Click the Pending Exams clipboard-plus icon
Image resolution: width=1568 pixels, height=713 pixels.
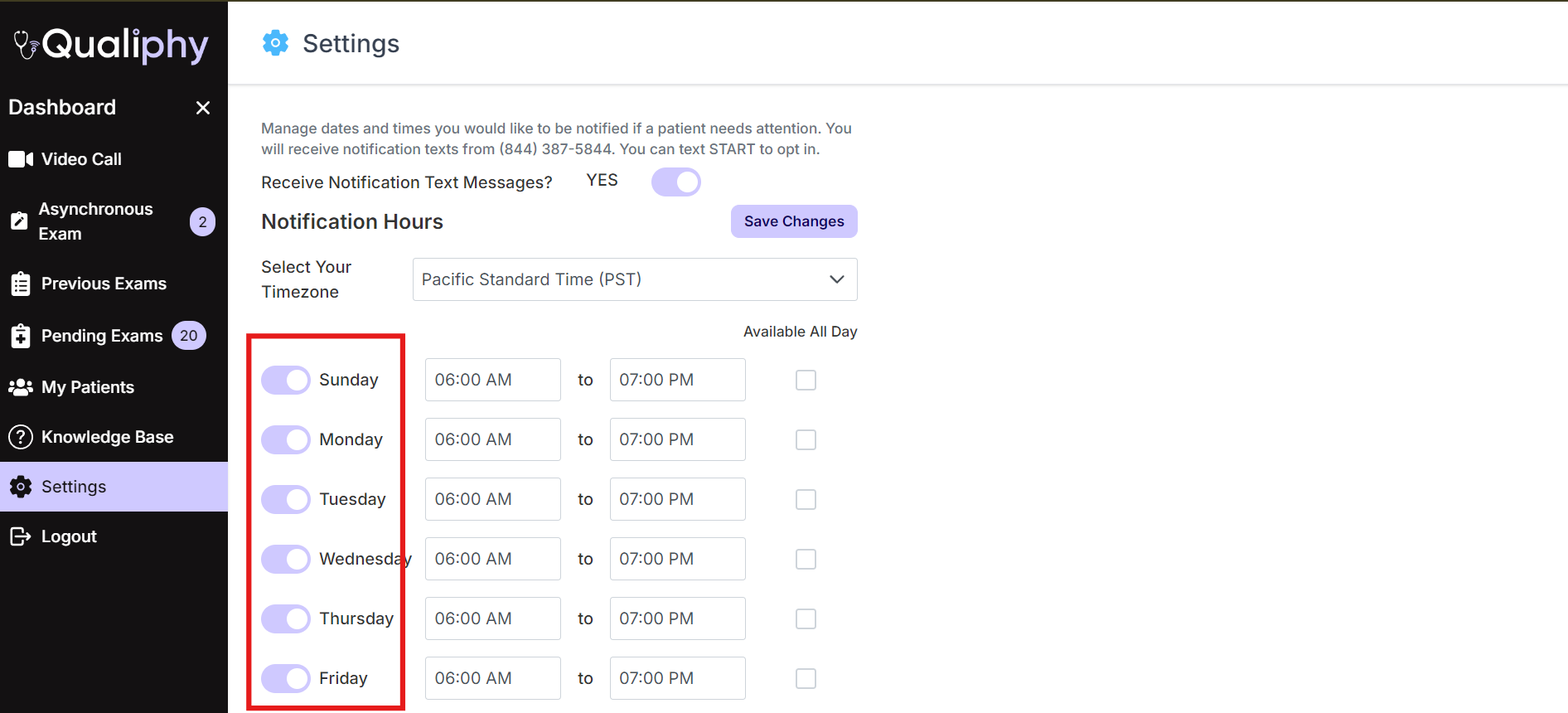click(x=21, y=336)
